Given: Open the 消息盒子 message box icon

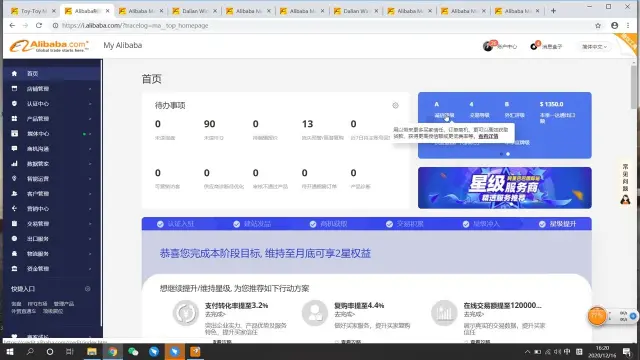Looking at the screenshot, I should 533,46.
